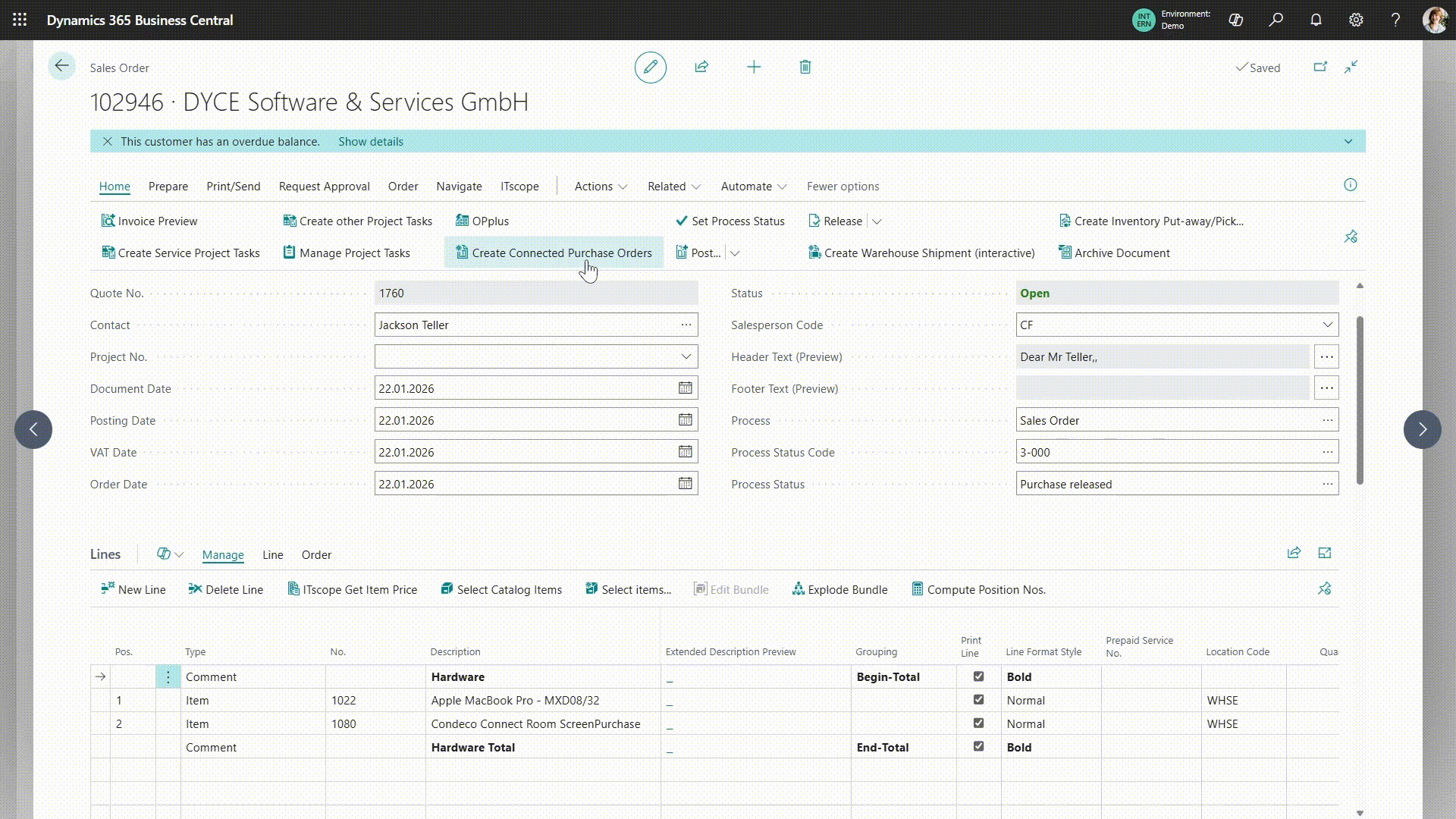The image size is (1456, 819).
Task: Expand the Project No. dropdown
Action: coord(686,356)
